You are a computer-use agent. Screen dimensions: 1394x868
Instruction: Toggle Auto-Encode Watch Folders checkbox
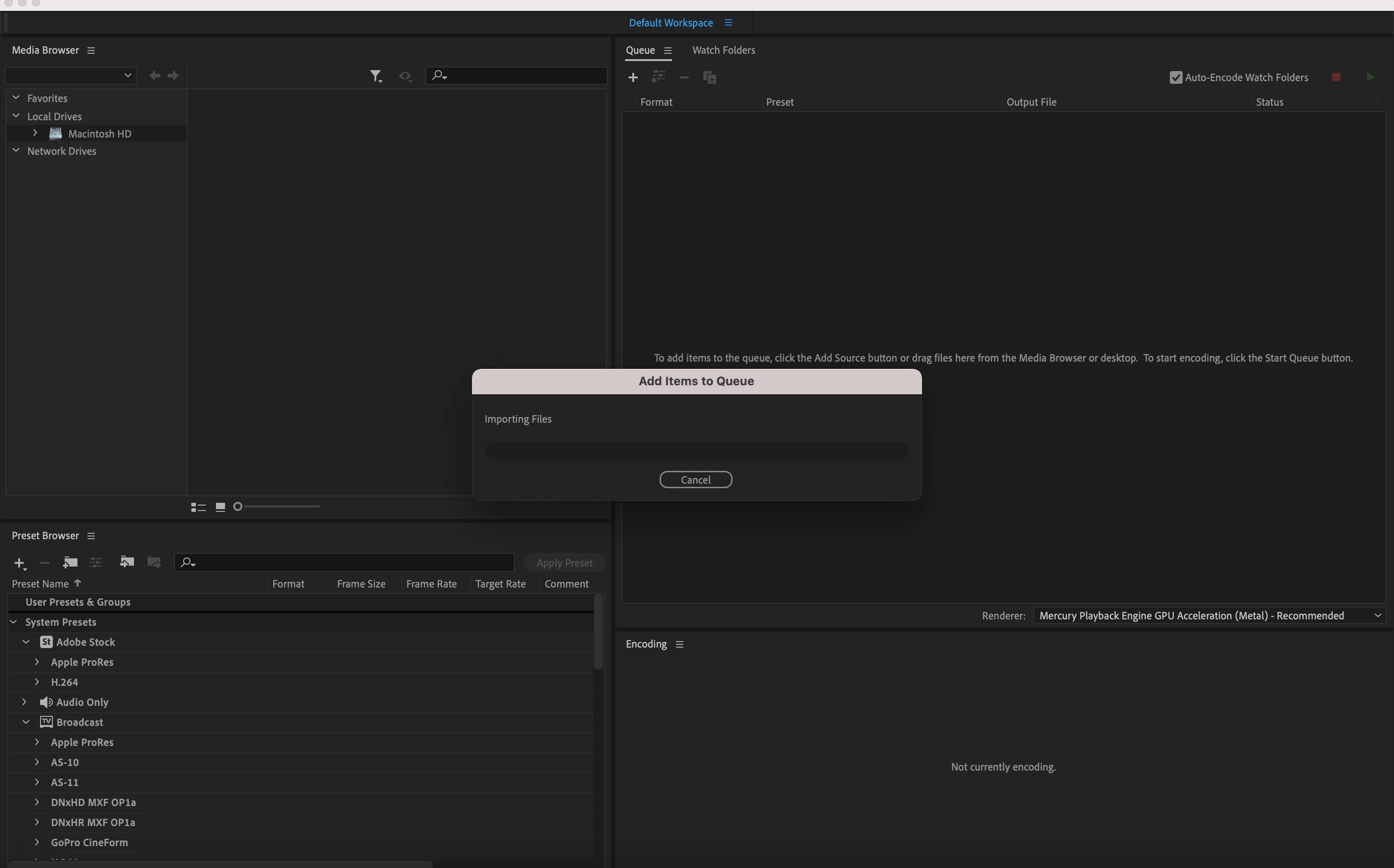click(1175, 77)
